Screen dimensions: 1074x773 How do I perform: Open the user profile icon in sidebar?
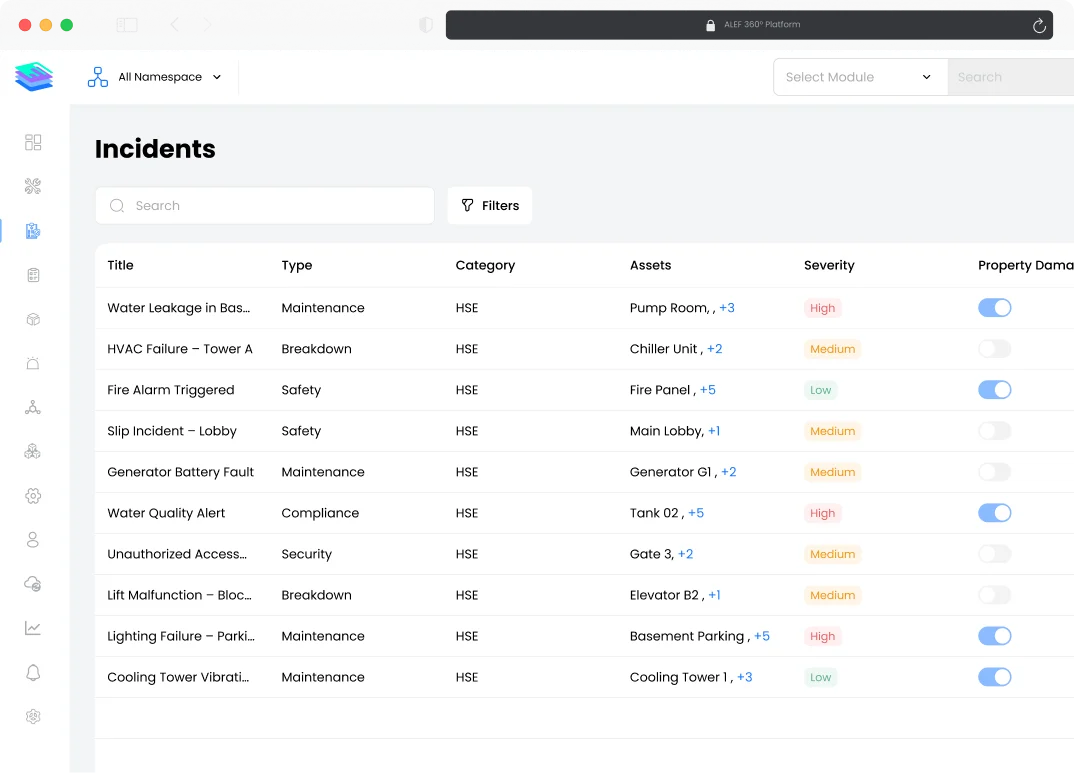point(33,540)
